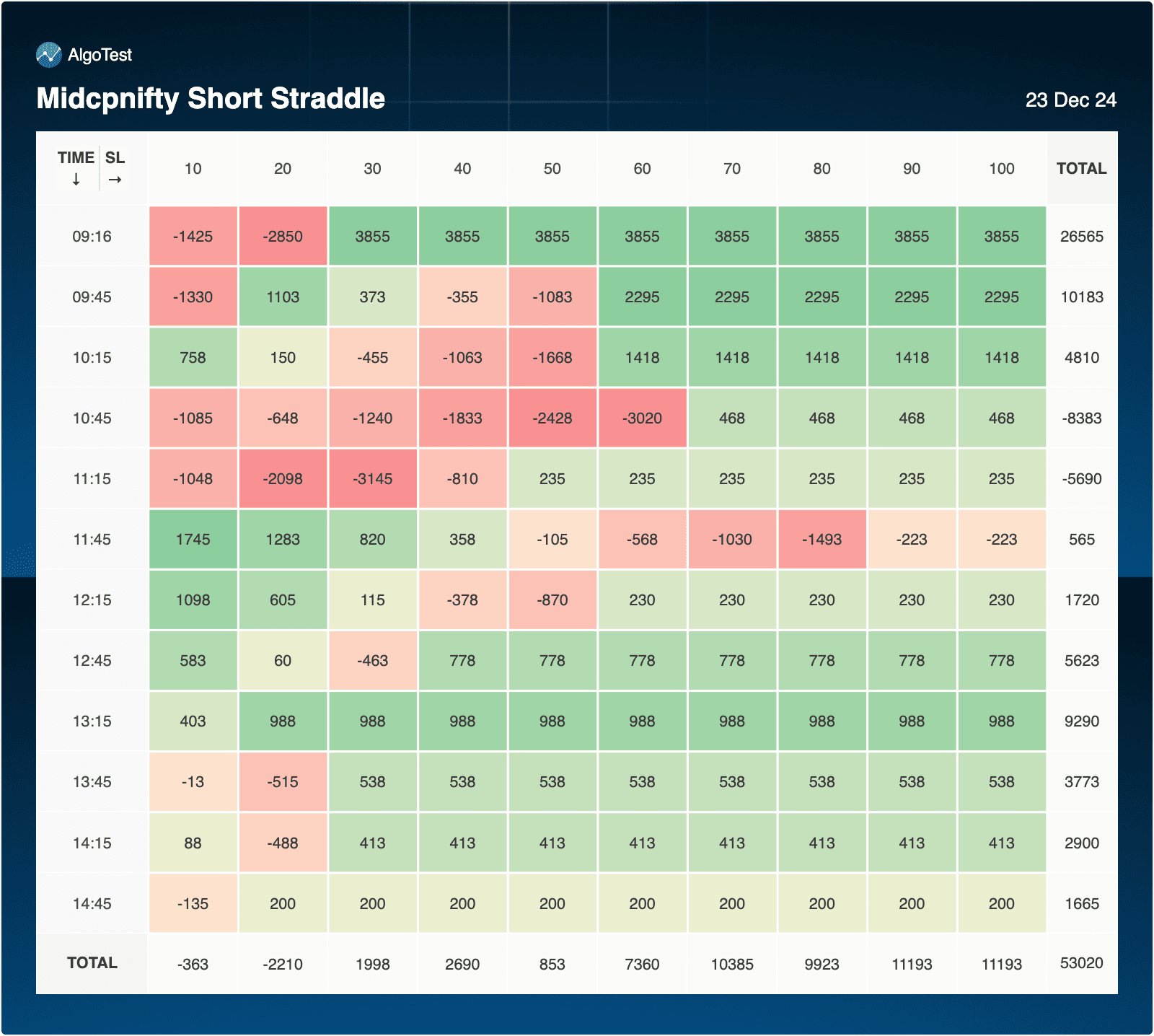Click the -3145 cell in 11:15 row
Screen dimensions: 1154x1036
(372, 479)
